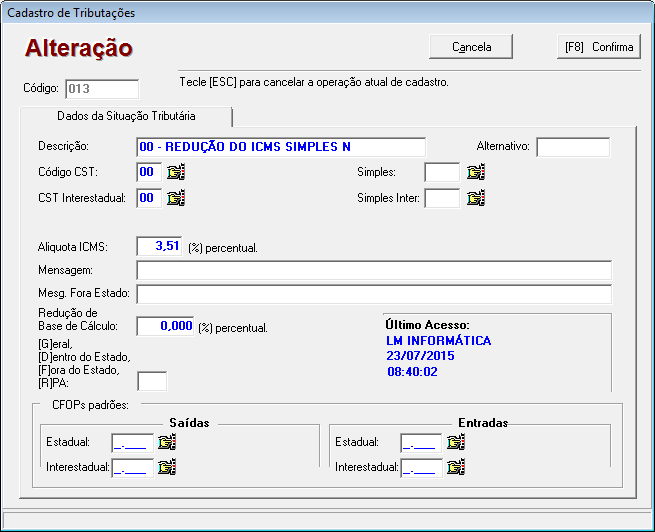The width and height of the screenshot is (655, 532).
Task: Open CFOP lookup for Saídas Interestadual
Action: point(166,467)
